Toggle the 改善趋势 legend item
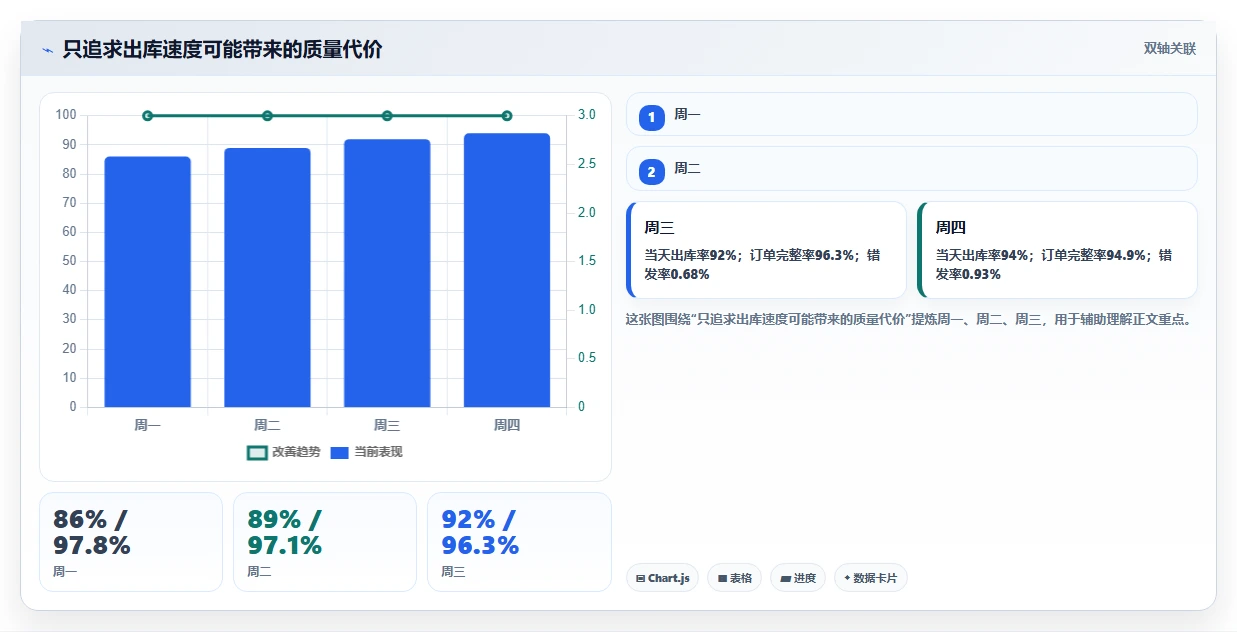Viewport: 1237px width, 632px height. tap(284, 452)
